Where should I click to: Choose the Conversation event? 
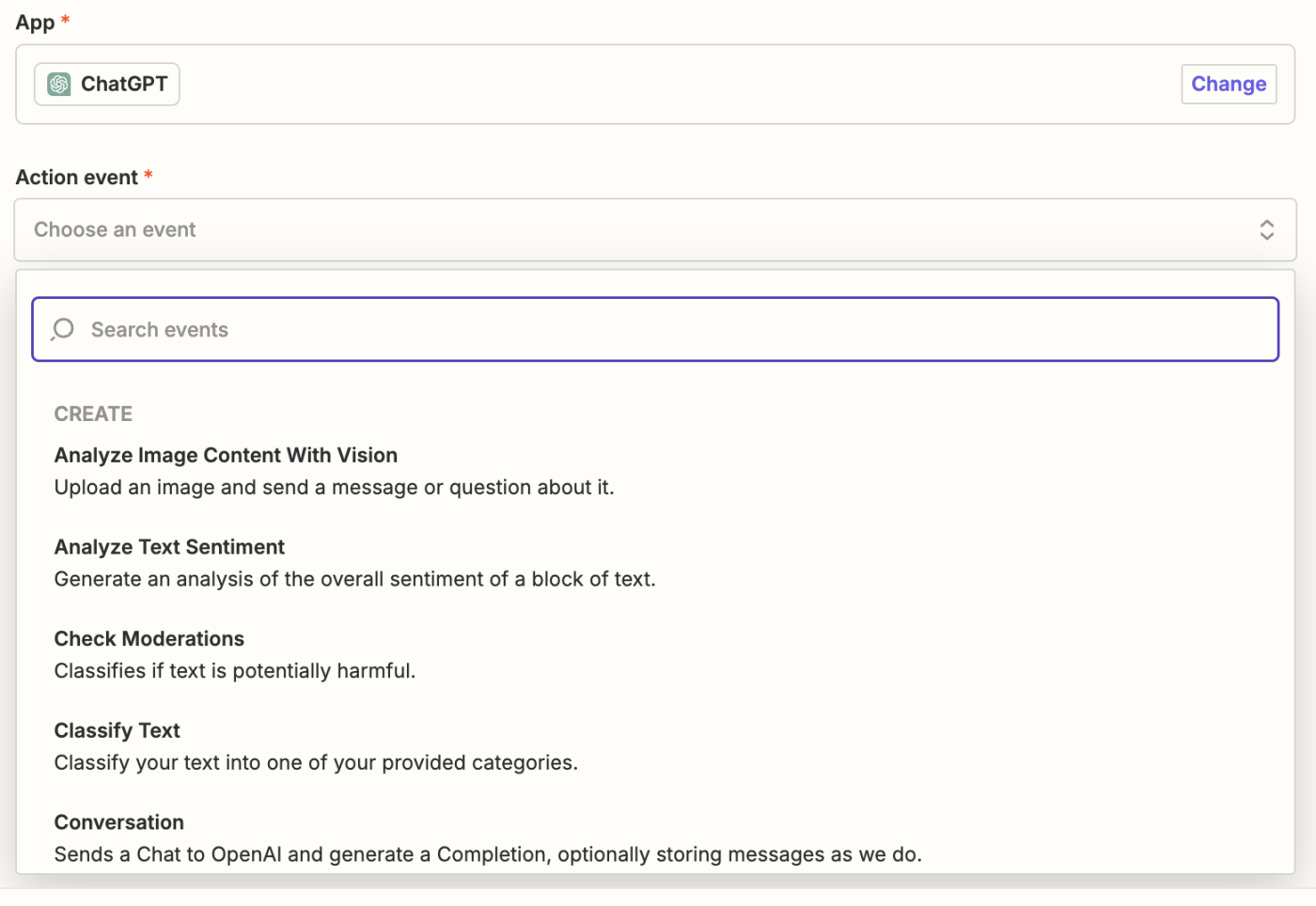[118, 822]
